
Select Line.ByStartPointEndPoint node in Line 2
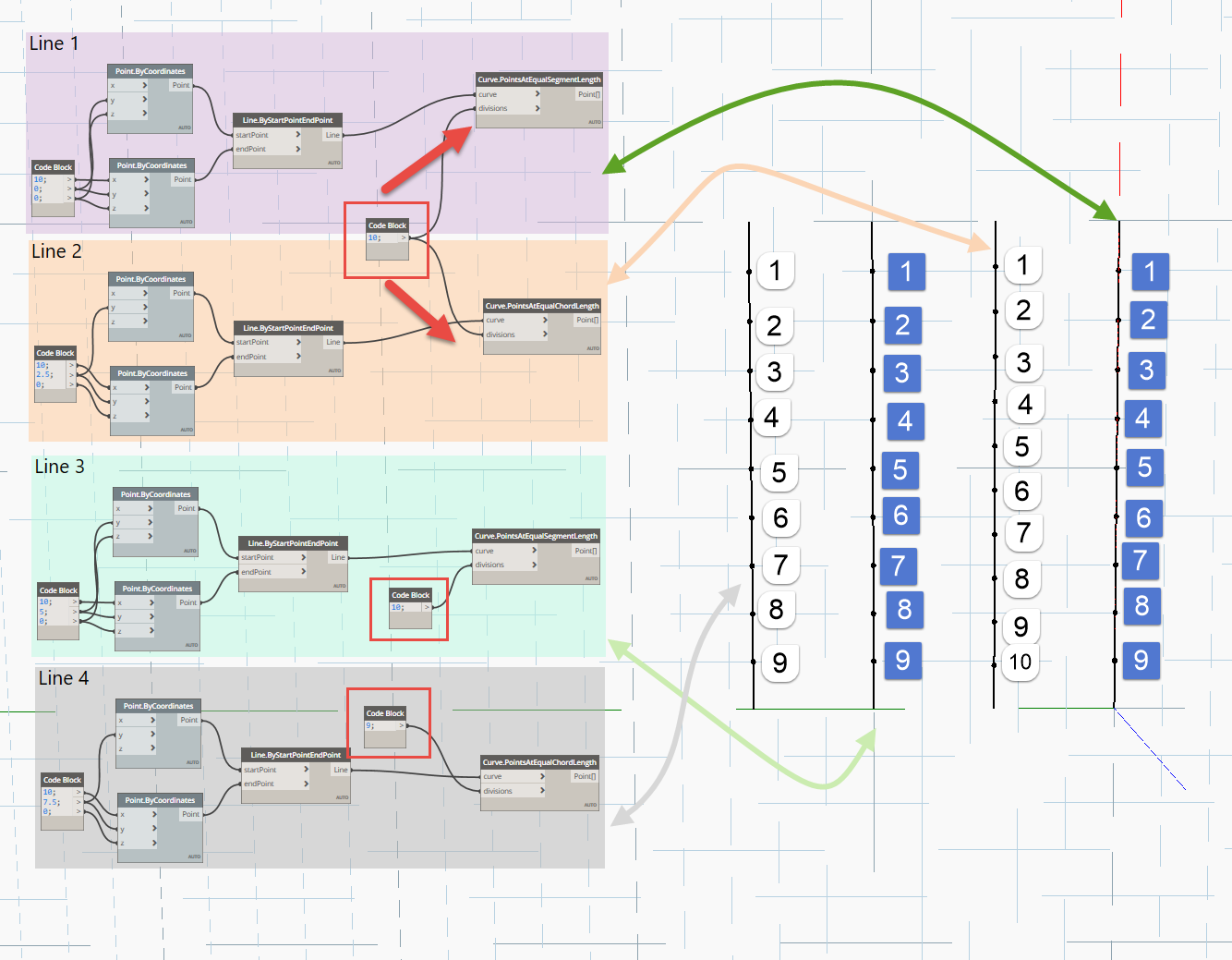287,327
